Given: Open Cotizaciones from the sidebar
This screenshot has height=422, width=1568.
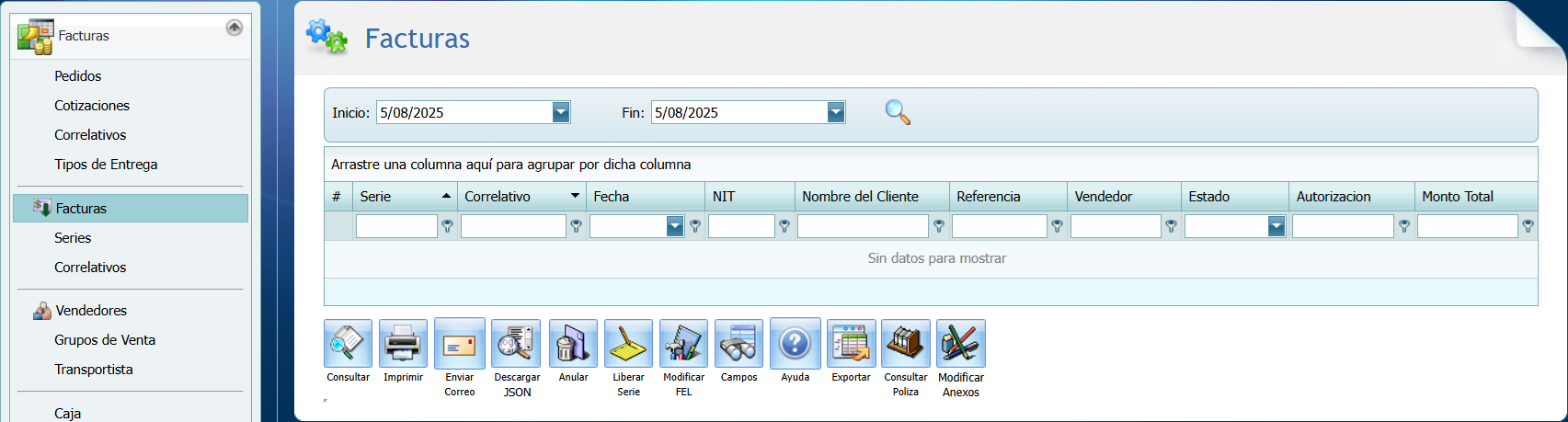Looking at the screenshot, I should click(x=92, y=106).
